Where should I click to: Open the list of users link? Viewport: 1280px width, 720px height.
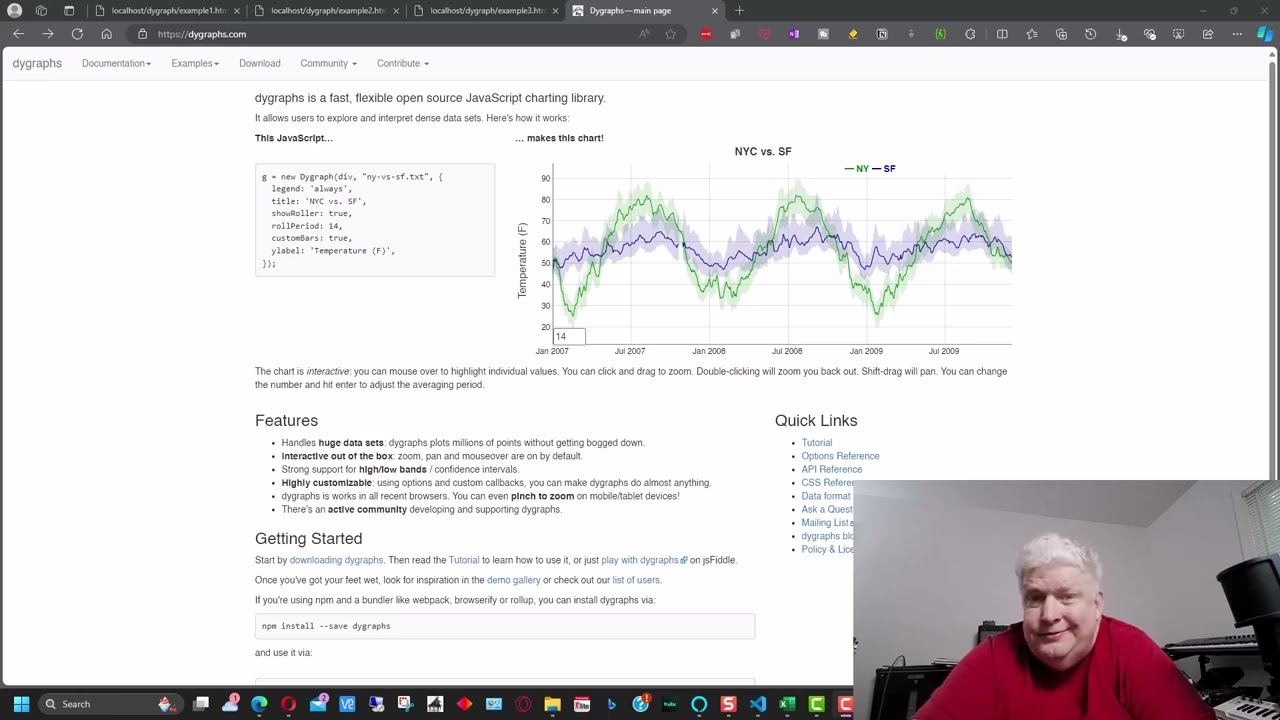click(636, 580)
